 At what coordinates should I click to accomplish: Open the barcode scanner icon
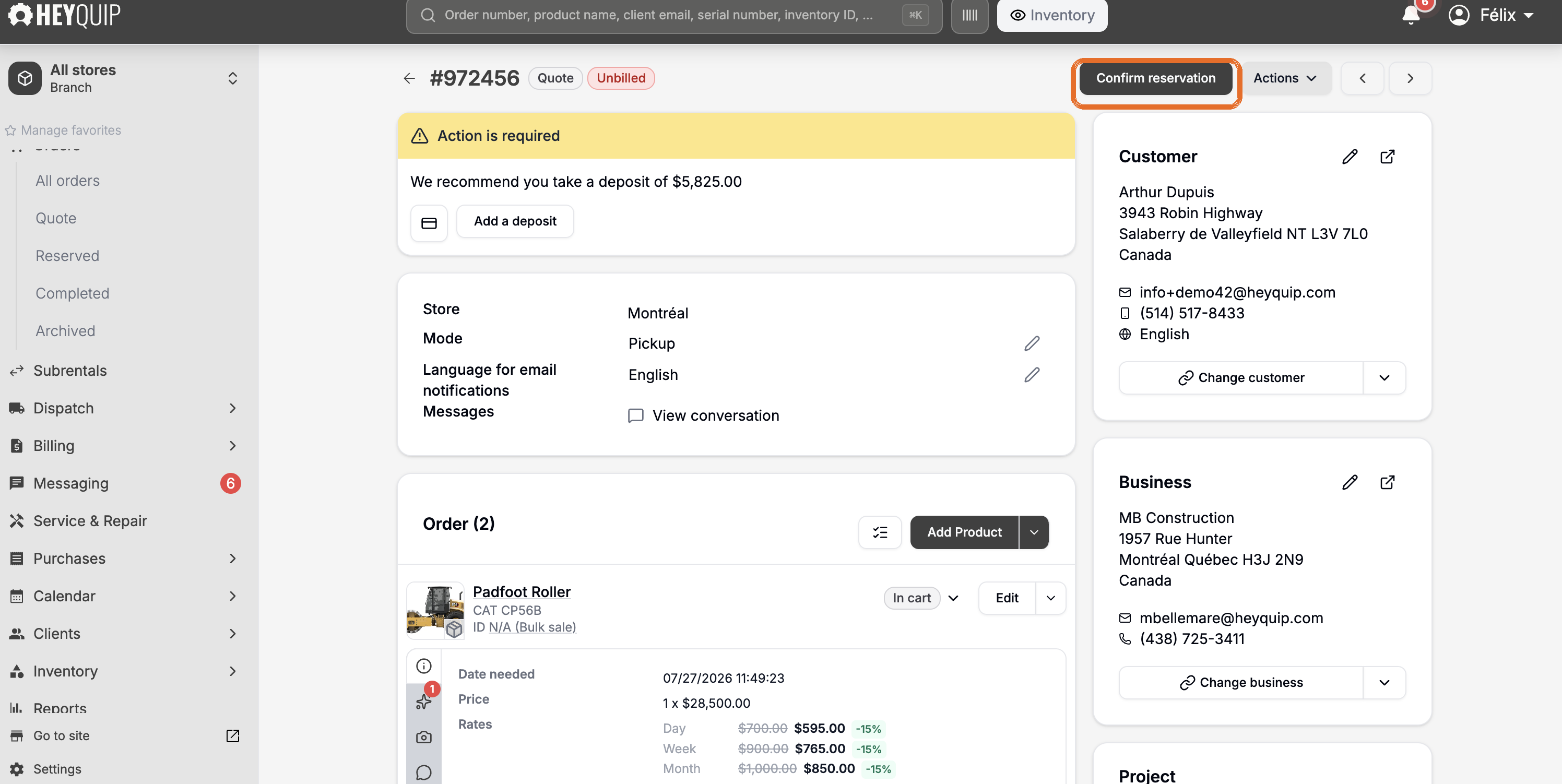pyautogui.click(x=969, y=15)
